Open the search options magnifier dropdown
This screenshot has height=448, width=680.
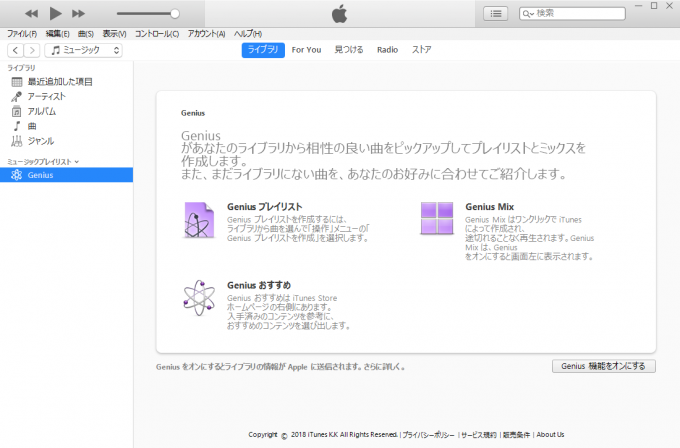pos(528,13)
